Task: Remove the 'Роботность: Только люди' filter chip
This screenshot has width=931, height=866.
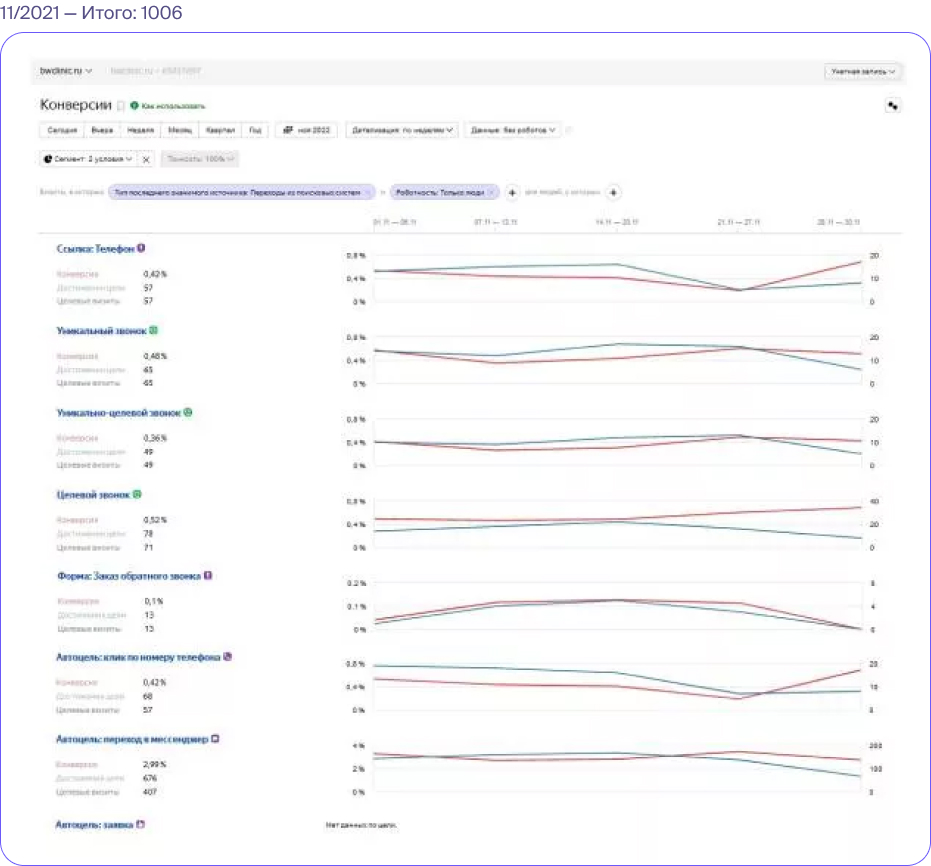Action: [x=491, y=192]
